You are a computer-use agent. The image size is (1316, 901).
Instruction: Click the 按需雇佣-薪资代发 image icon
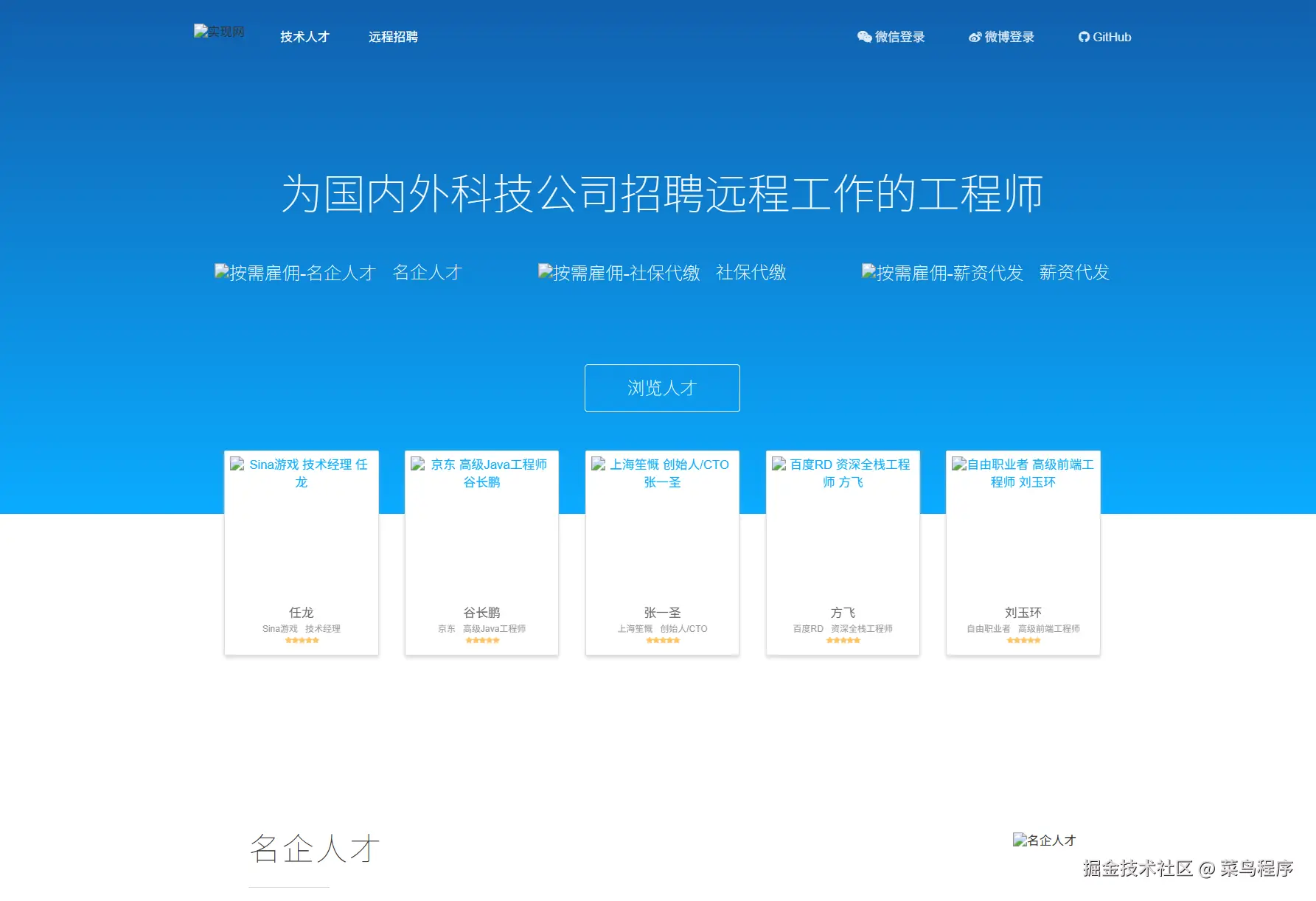point(942,273)
